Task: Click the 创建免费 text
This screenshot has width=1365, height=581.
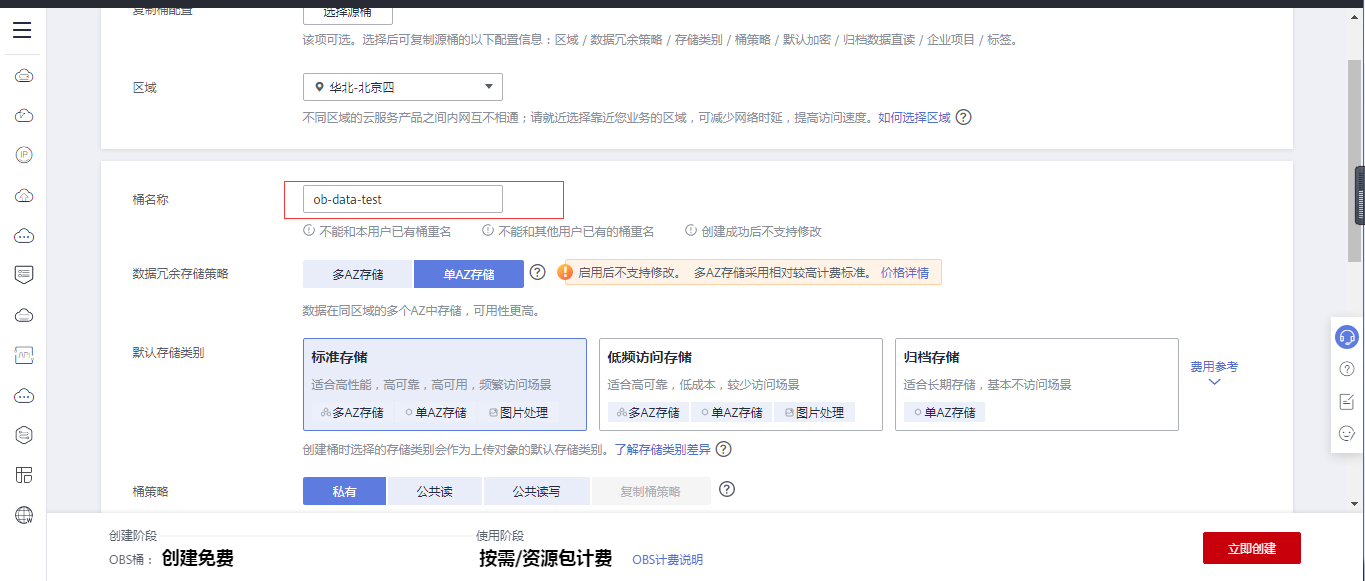Action: 198,558
